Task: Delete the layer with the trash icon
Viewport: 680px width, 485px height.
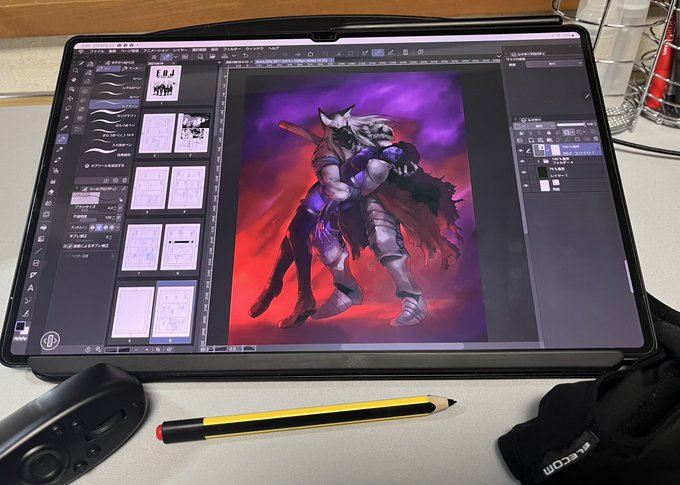Action: pos(595,139)
